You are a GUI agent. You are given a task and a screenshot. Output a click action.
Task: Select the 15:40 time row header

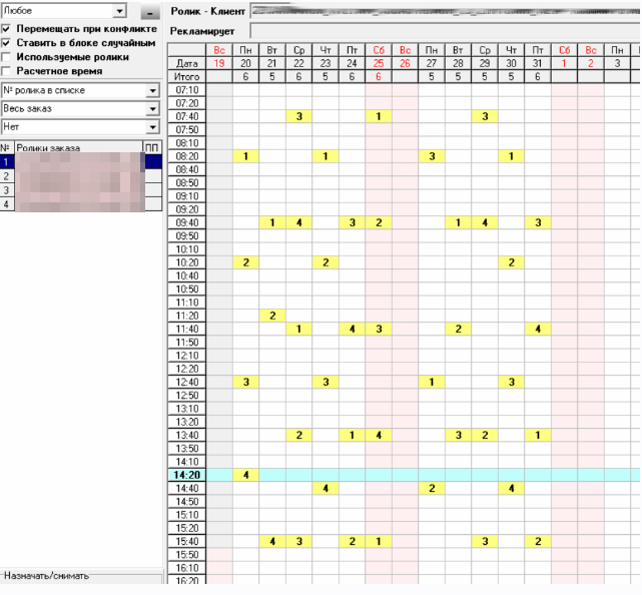187,541
